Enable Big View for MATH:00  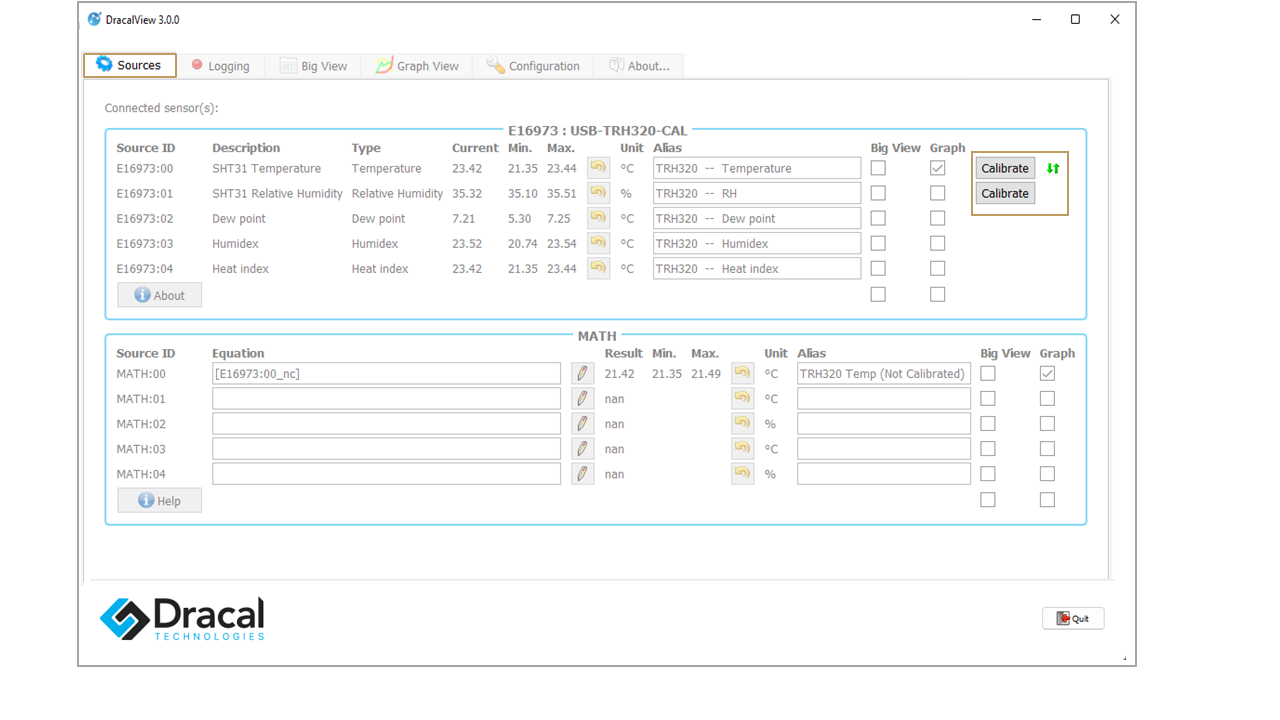(988, 373)
